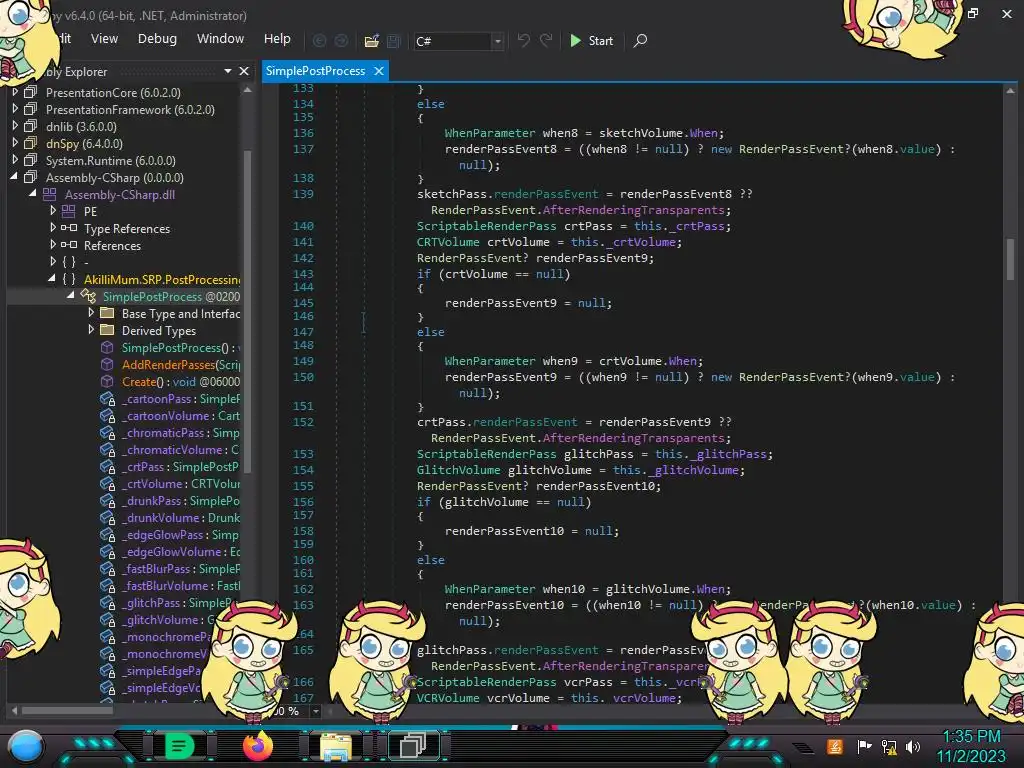The image size is (1024, 768).
Task: Navigate forward with toolbar arrow
Action: pos(342,40)
